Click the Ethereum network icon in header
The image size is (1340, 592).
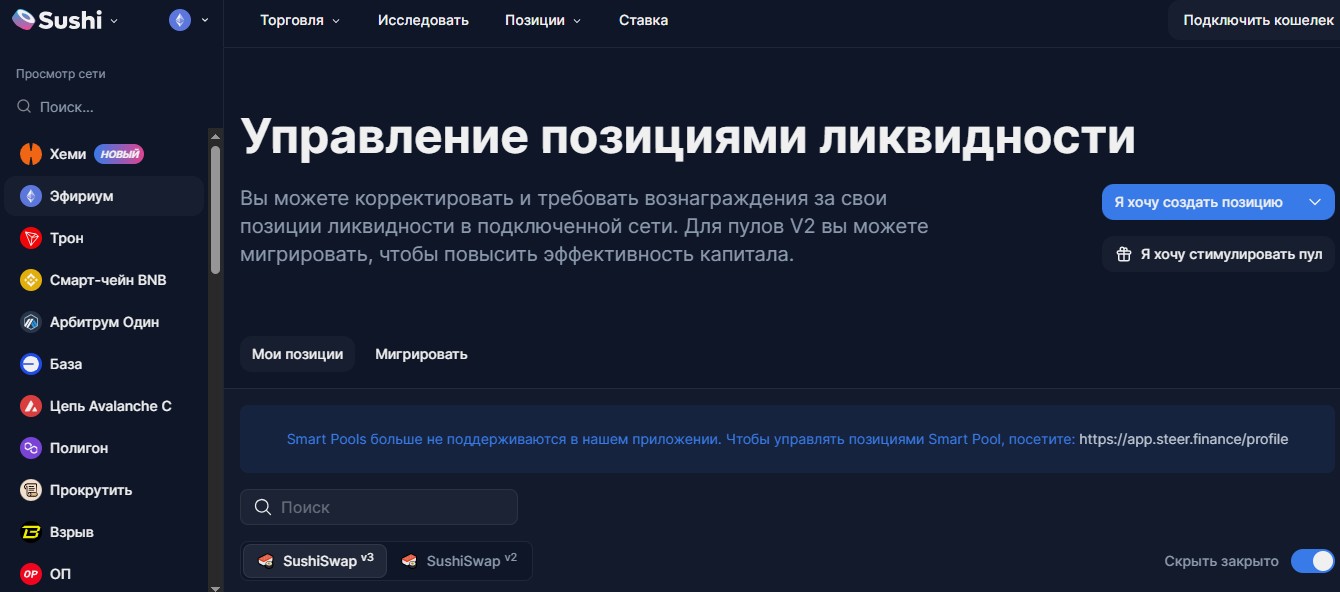(x=180, y=20)
